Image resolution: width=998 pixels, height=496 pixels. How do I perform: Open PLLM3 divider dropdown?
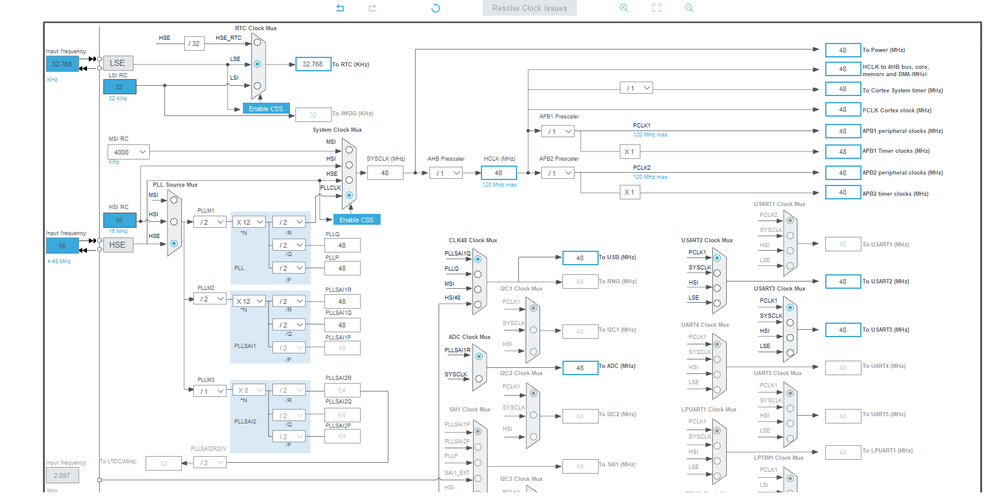tap(210, 391)
